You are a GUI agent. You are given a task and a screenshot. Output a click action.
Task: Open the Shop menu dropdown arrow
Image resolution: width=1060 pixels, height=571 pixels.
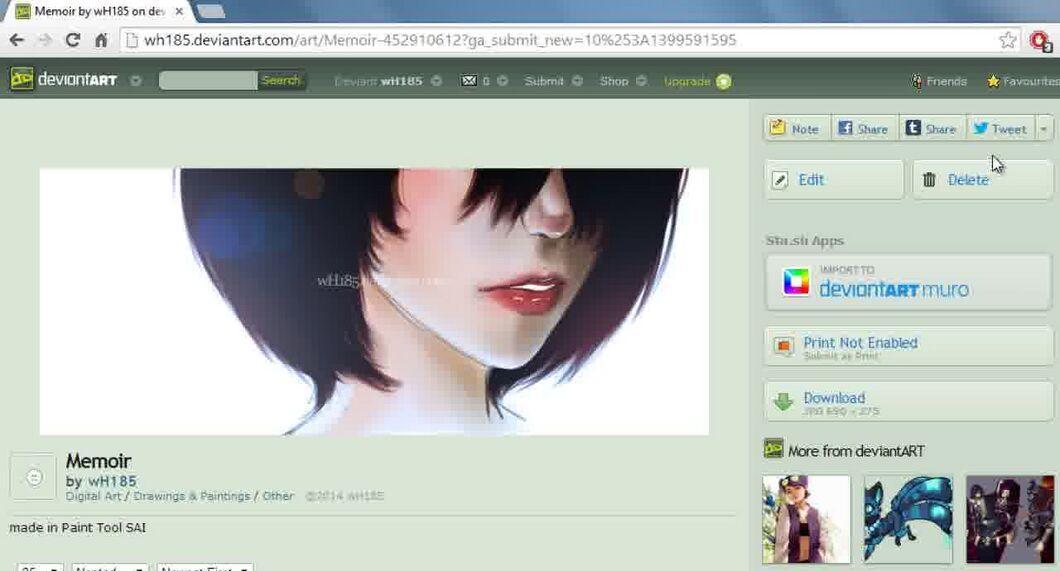click(641, 81)
